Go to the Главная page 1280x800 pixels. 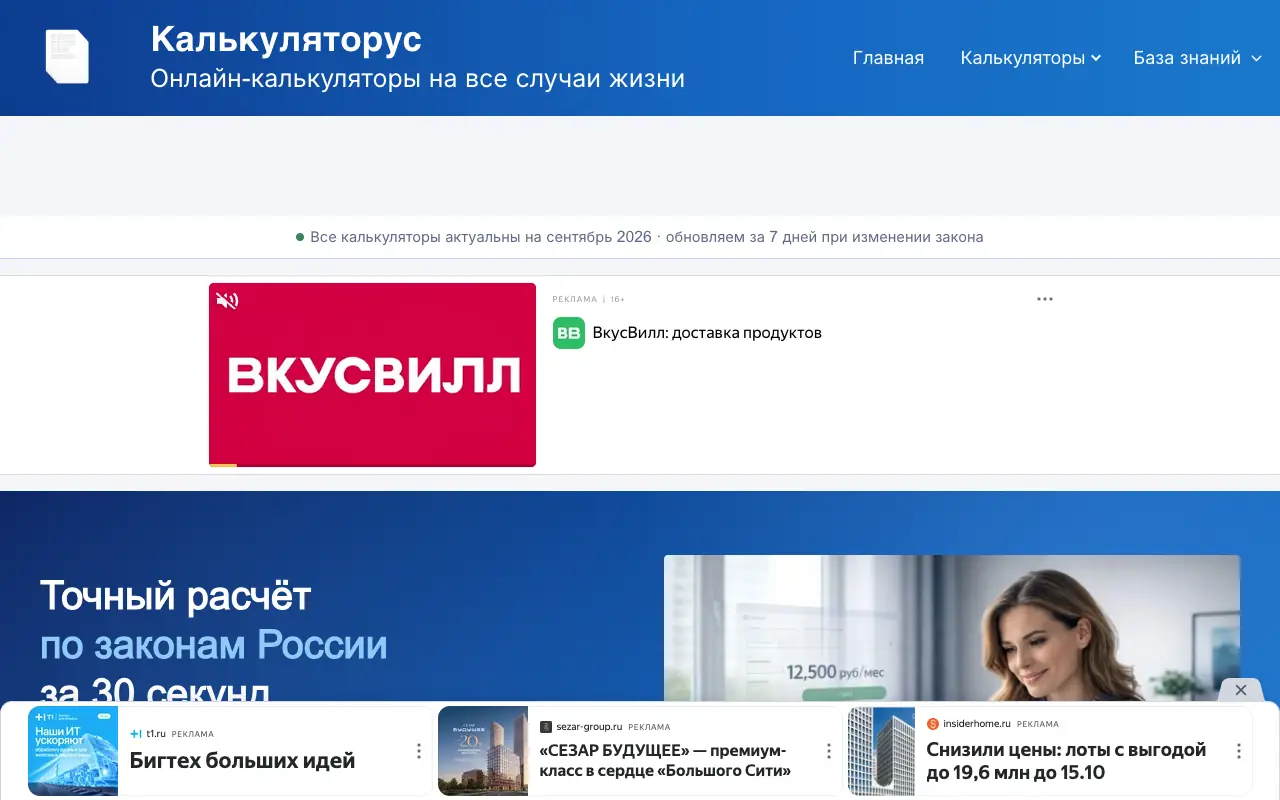coord(888,58)
